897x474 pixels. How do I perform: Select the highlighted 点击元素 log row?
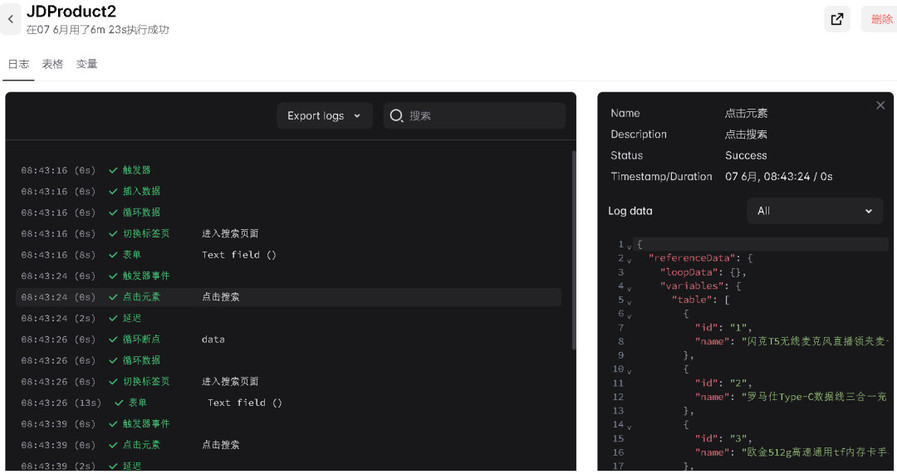(288, 297)
